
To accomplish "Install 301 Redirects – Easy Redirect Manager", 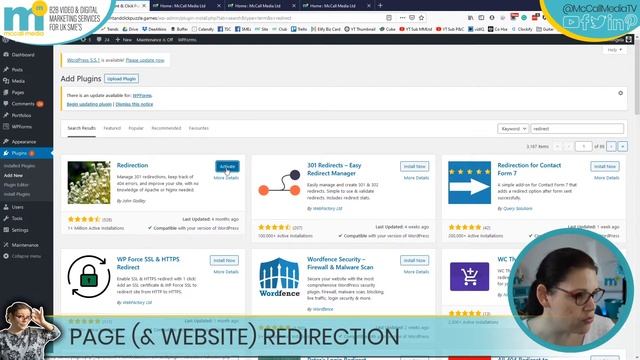I will [414, 167].
